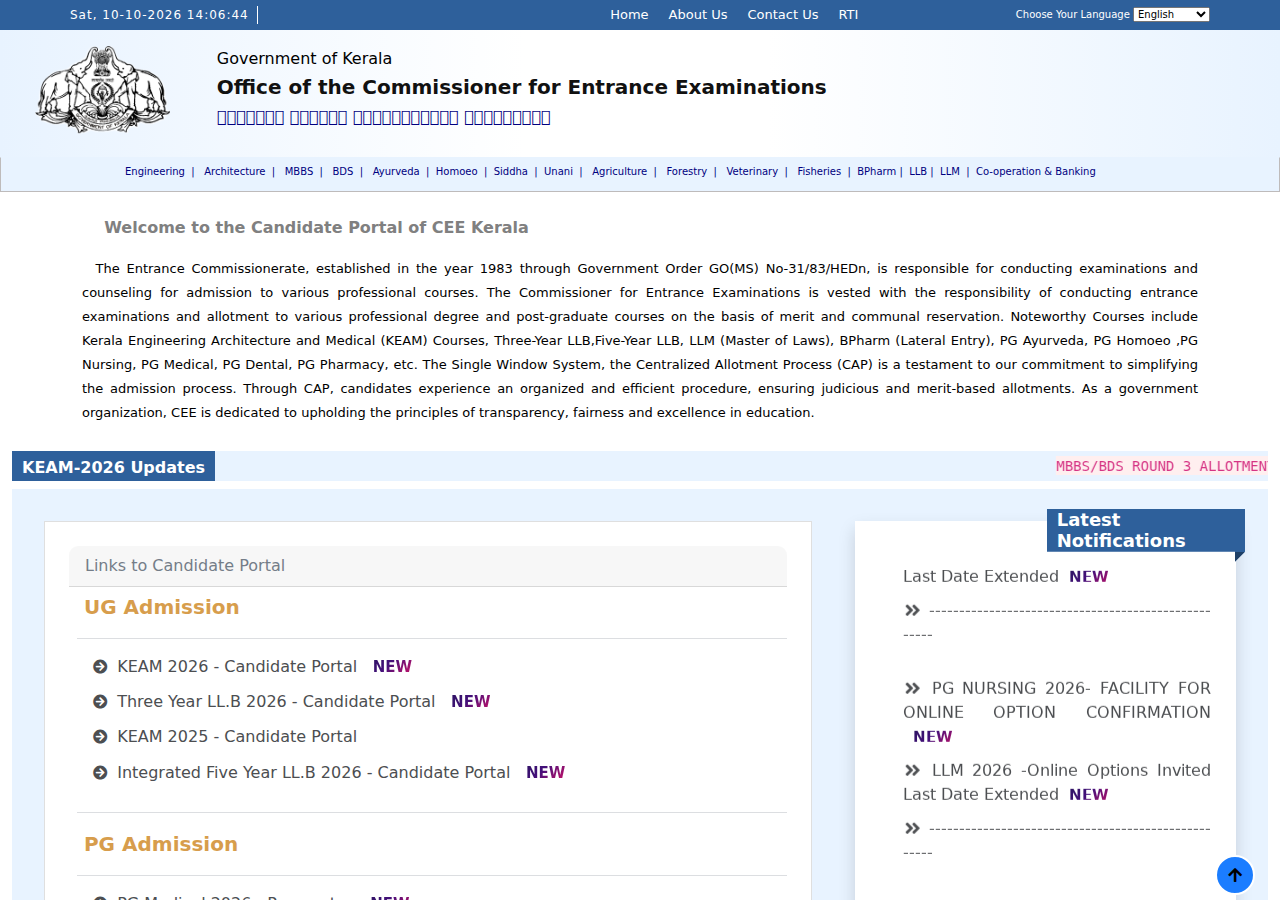Click arrow icon beside Integrated Five Year LL.B
Image resolution: width=1280 pixels, height=900 pixels.
(100, 773)
